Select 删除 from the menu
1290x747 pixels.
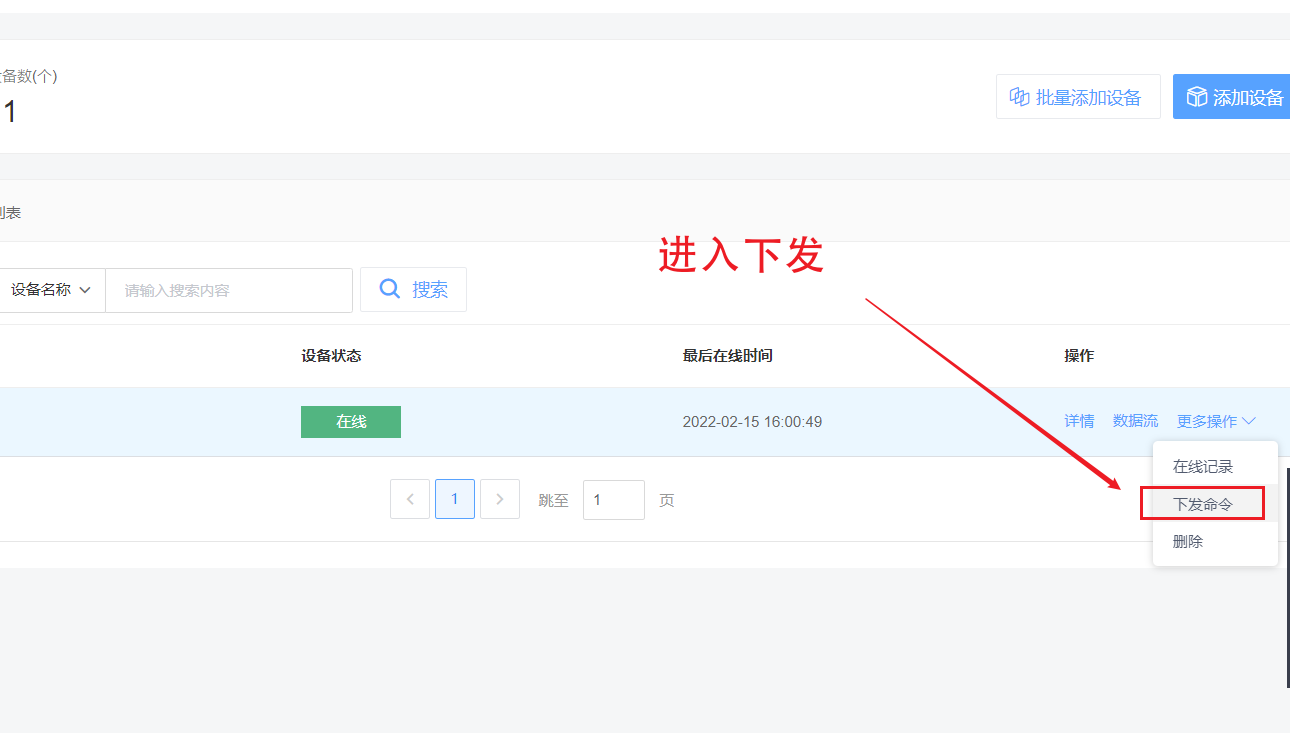(x=1215, y=541)
